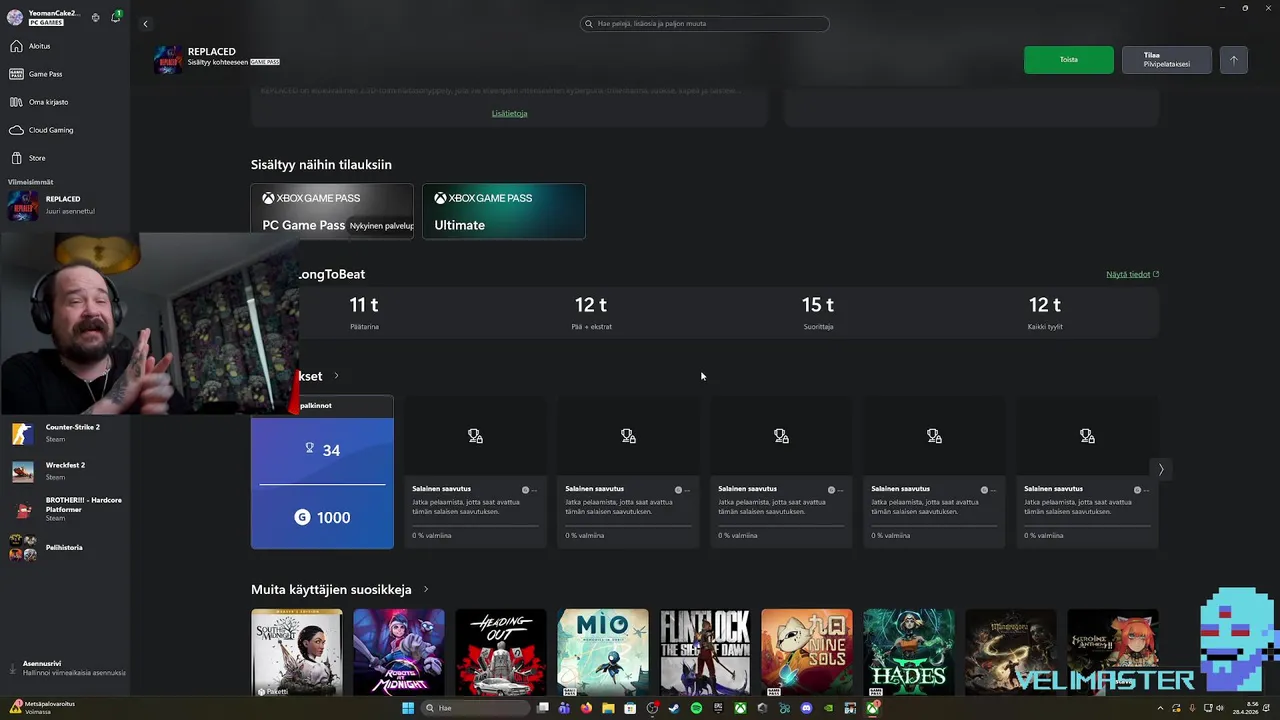
Task: Expand Muita käyttäjien suosikkeja chevron
Action: pyautogui.click(x=426, y=589)
